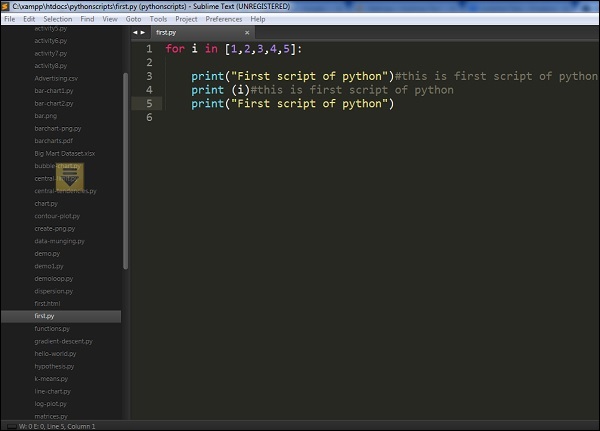The image size is (600, 431).
Task: Click line number 3 in the gutter
Action: point(149,76)
